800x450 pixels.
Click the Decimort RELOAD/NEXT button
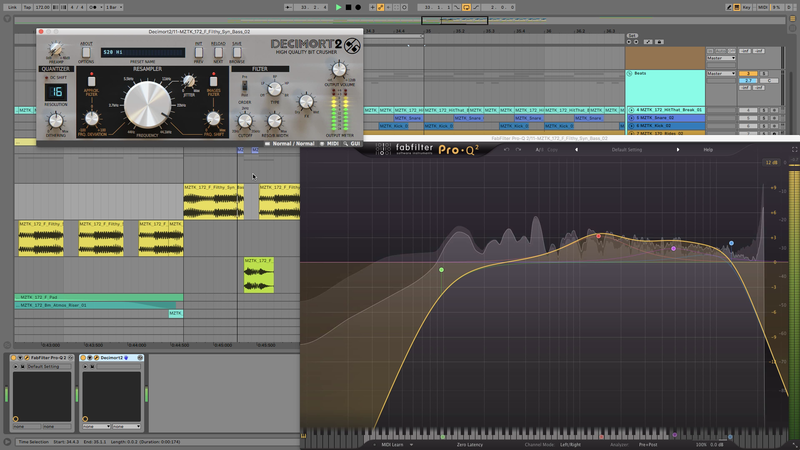(218, 52)
